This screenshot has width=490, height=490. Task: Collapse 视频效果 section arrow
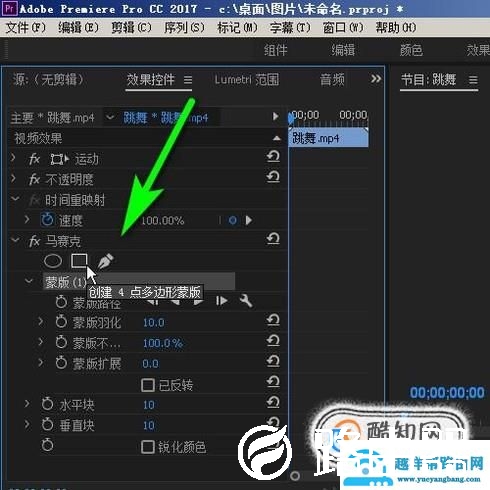tap(276, 138)
